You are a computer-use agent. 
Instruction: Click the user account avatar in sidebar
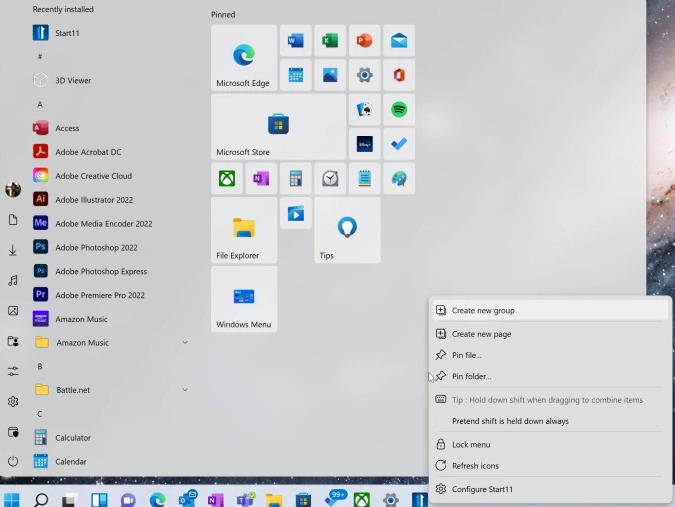[x=13, y=189]
